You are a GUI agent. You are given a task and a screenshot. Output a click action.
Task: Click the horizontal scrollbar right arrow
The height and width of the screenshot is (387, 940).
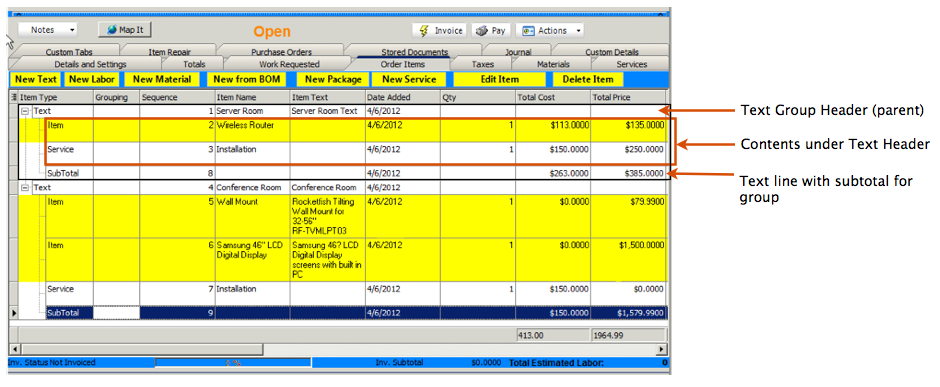tap(662, 349)
